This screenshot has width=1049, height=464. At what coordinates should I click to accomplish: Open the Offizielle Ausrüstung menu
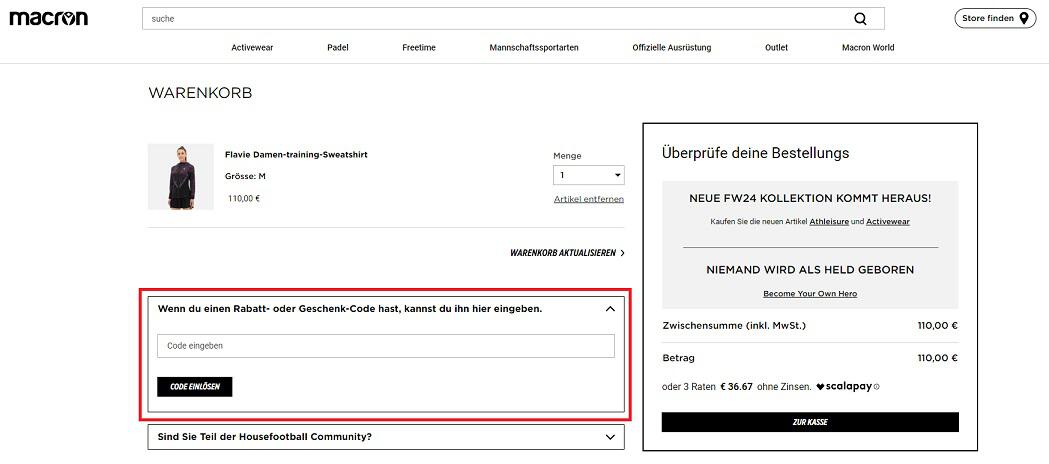tap(672, 47)
